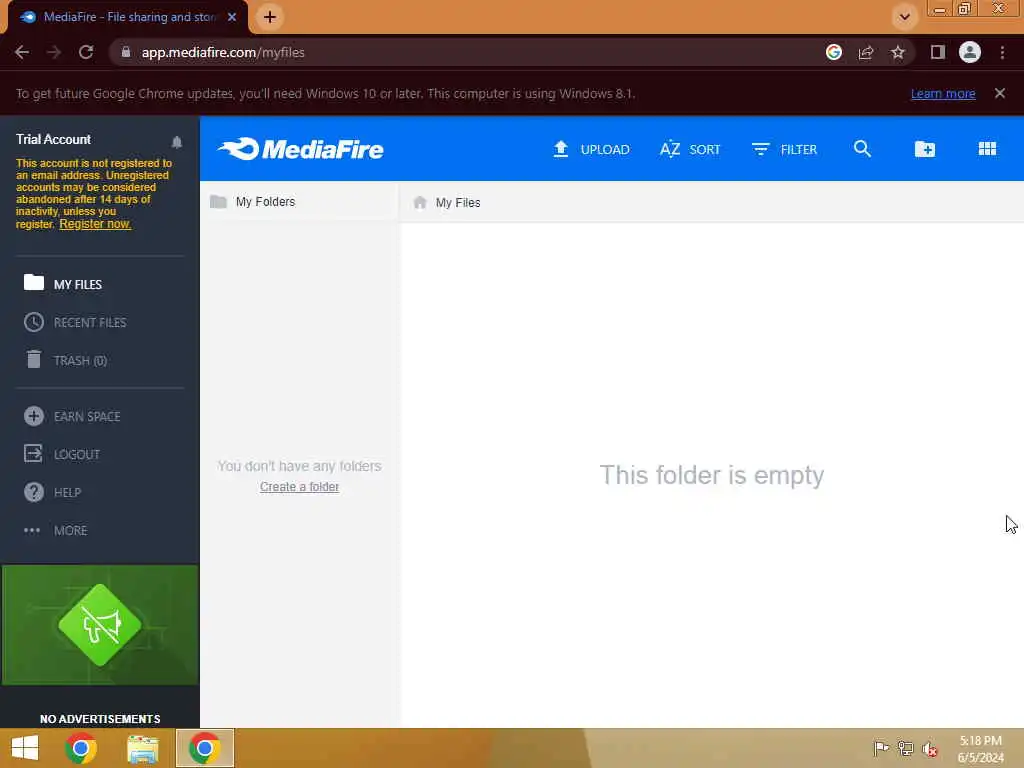
Task: Click the clock showing 5:18 PM
Action: (x=980, y=741)
